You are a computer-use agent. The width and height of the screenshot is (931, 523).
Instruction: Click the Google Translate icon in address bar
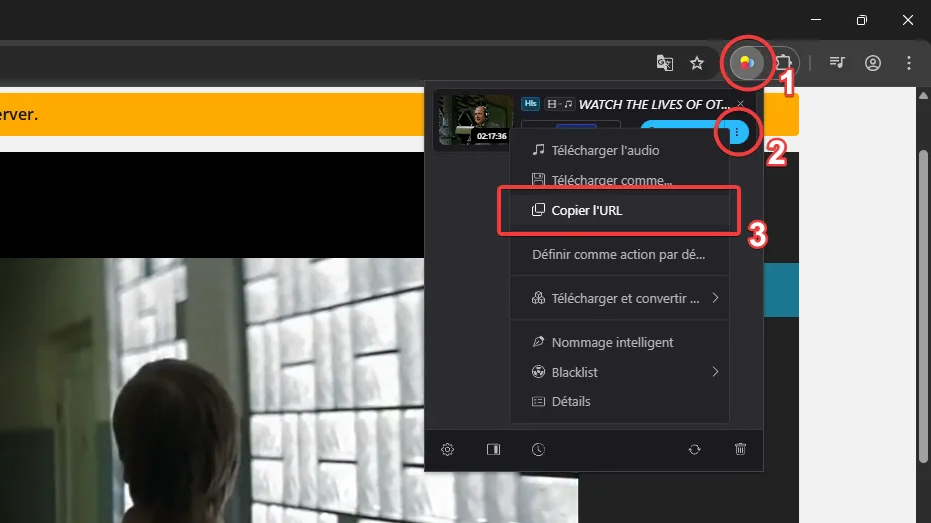pyautogui.click(x=664, y=63)
